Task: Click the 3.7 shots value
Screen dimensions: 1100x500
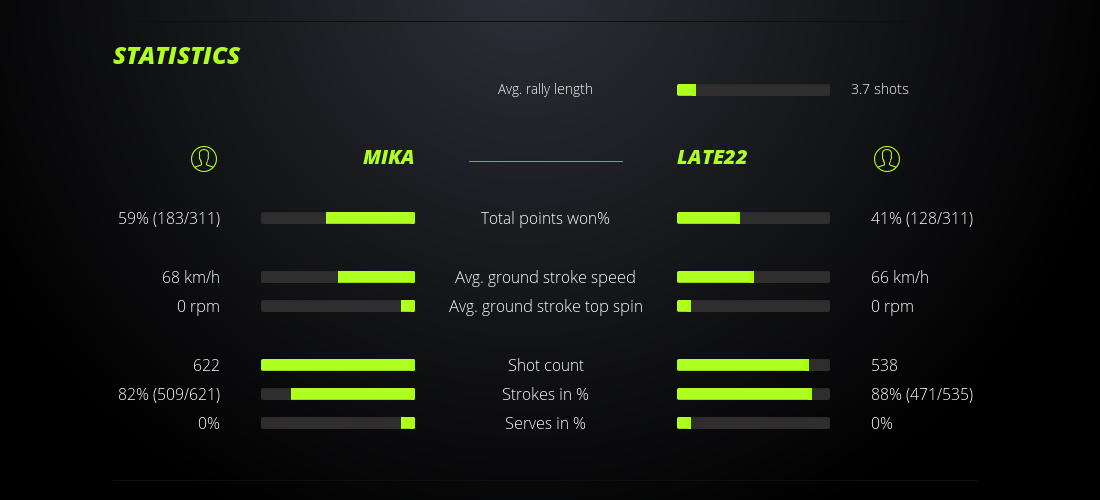Action: click(880, 89)
